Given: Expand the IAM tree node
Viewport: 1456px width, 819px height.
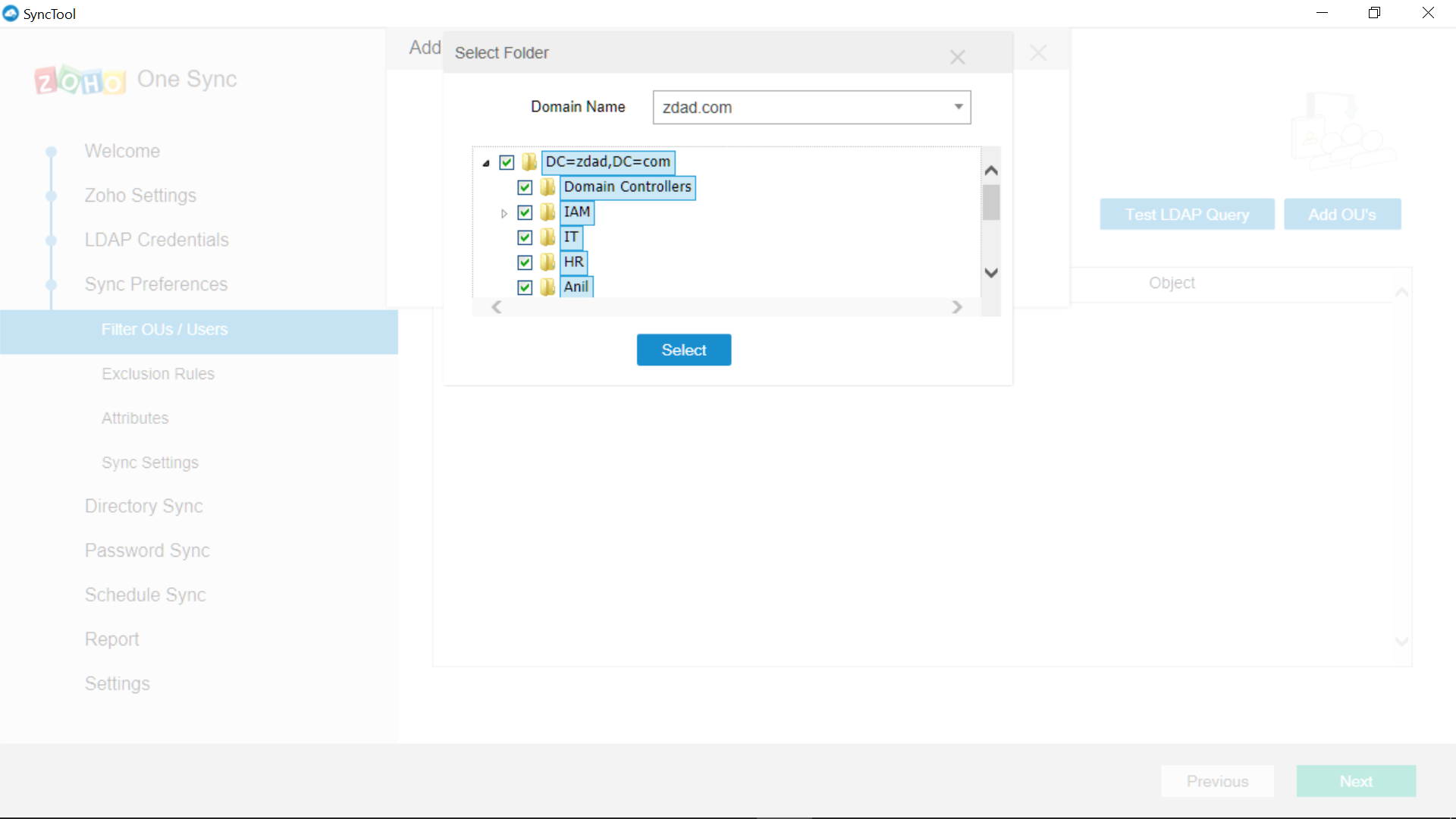Looking at the screenshot, I should pyautogui.click(x=504, y=213).
